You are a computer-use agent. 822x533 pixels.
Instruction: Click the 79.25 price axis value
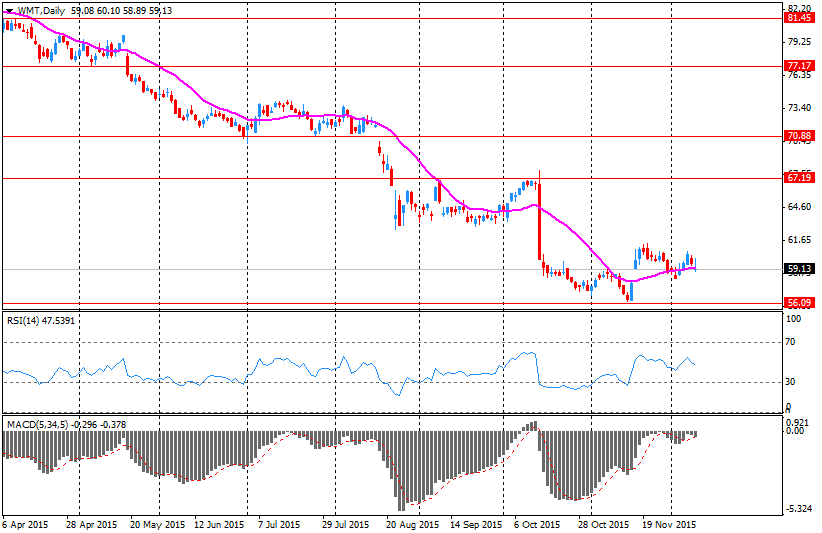tap(799, 42)
